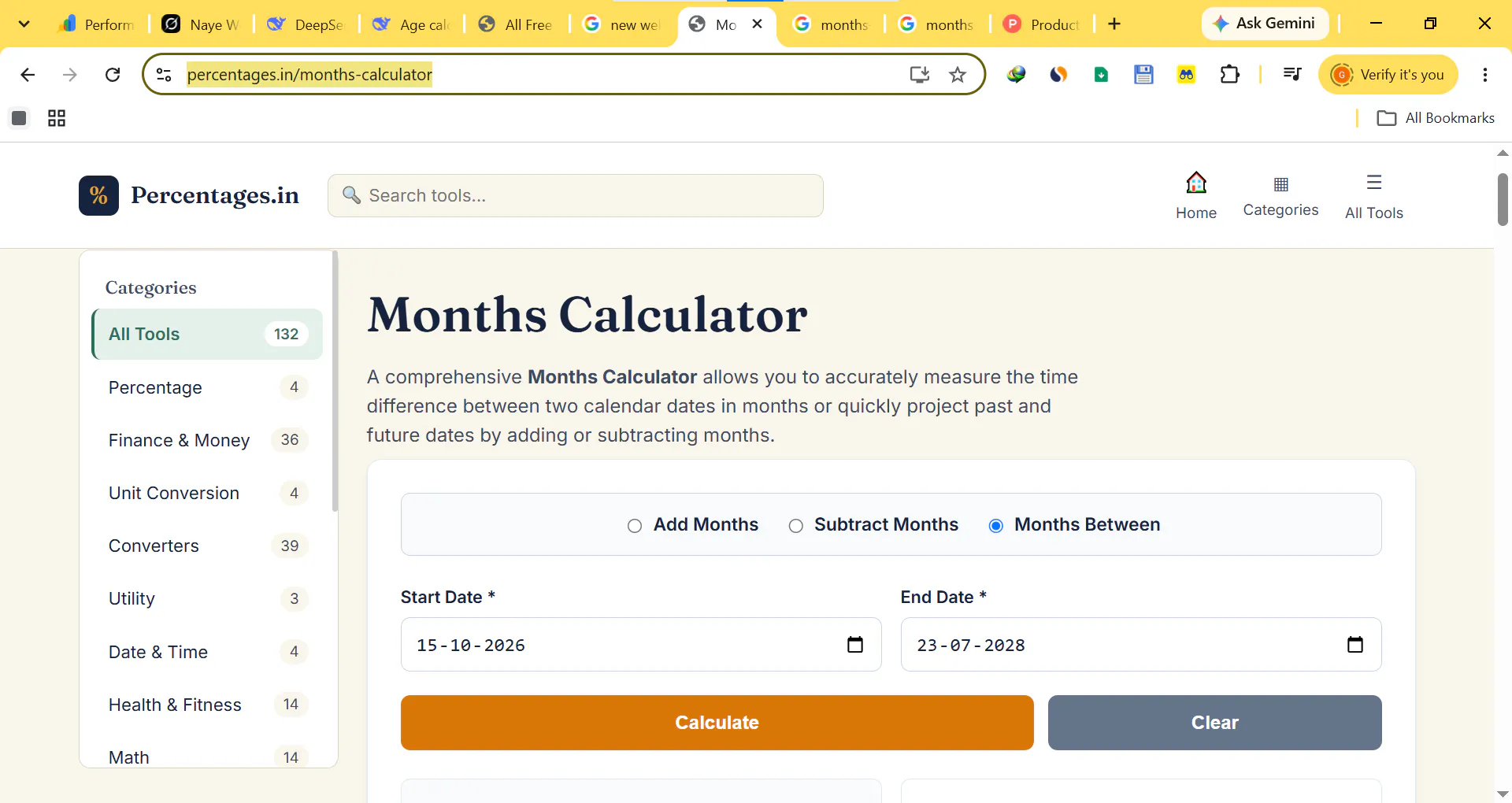Open the End Date calendar picker
Image resolution: width=1512 pixels, height=803 pixels.
(1354, 645)
